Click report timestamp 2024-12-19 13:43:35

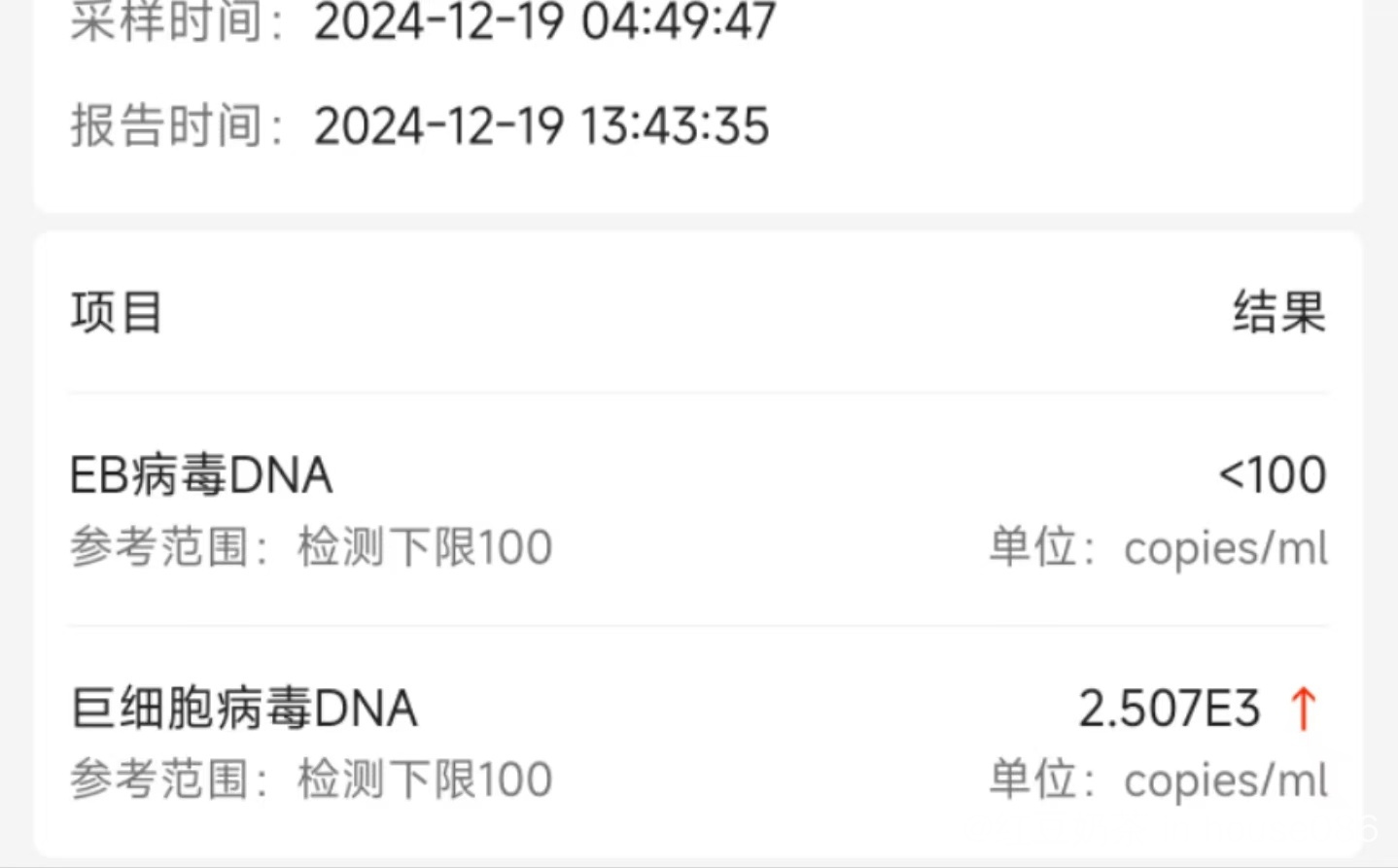click(x=542, y=126)
